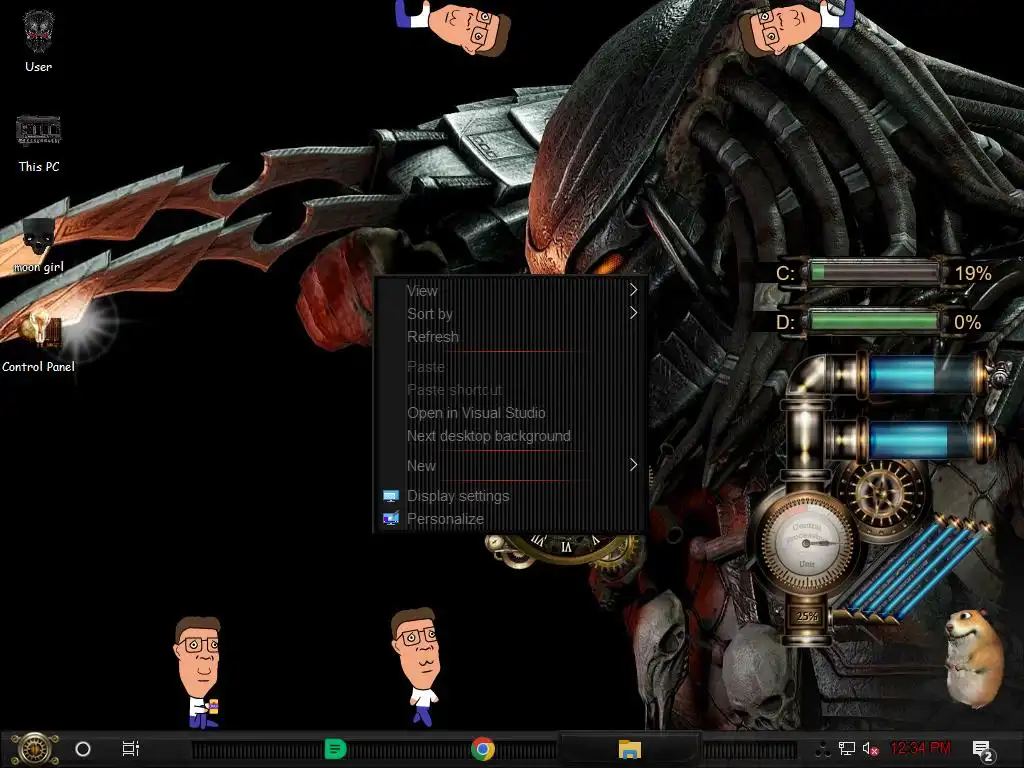This screenshot has height=768, width=1024.
Task: Choose Open in Visual Studio
Action: [511, 413]
